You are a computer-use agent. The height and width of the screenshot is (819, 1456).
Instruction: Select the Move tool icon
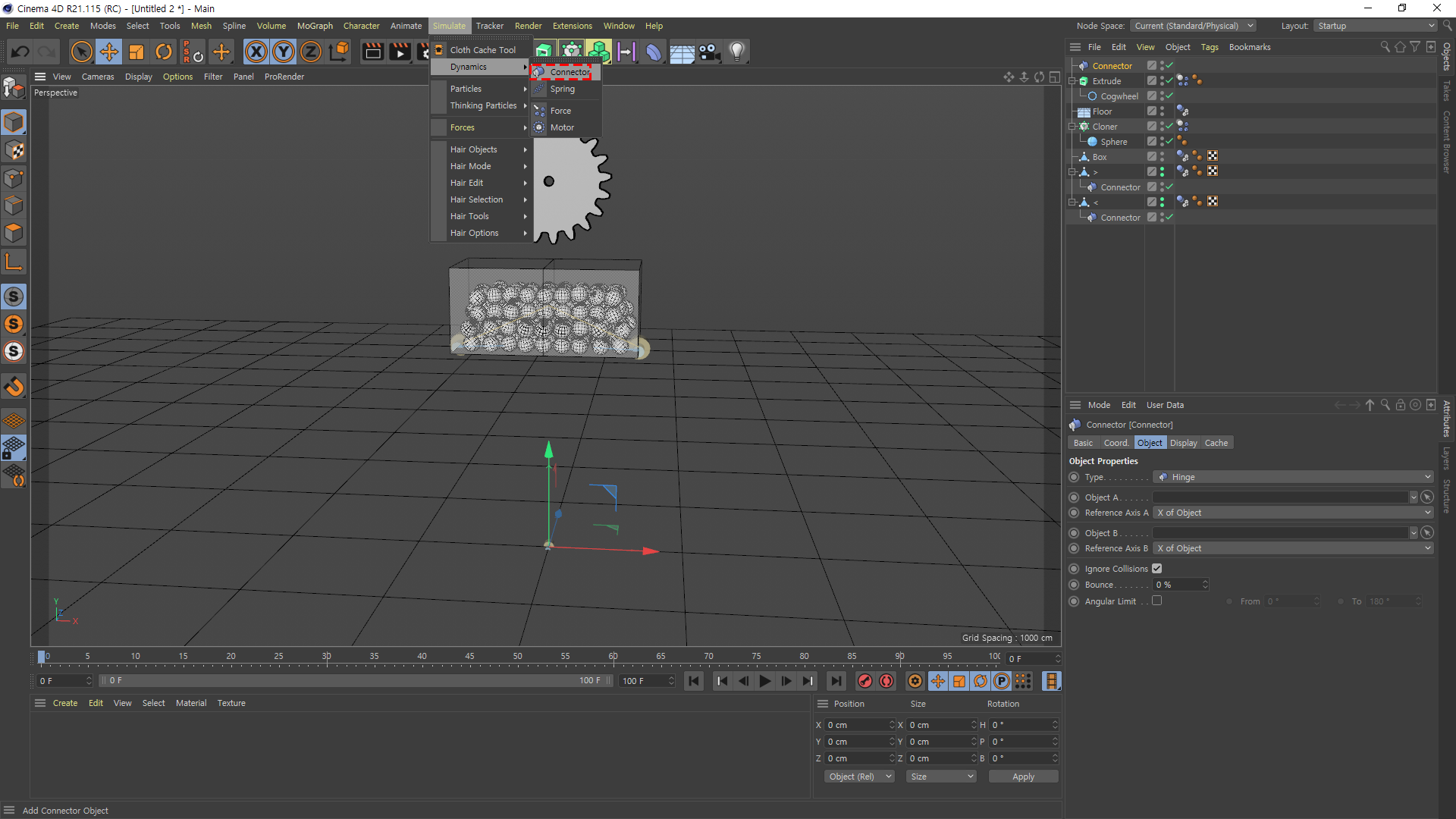tap(109, 52)
